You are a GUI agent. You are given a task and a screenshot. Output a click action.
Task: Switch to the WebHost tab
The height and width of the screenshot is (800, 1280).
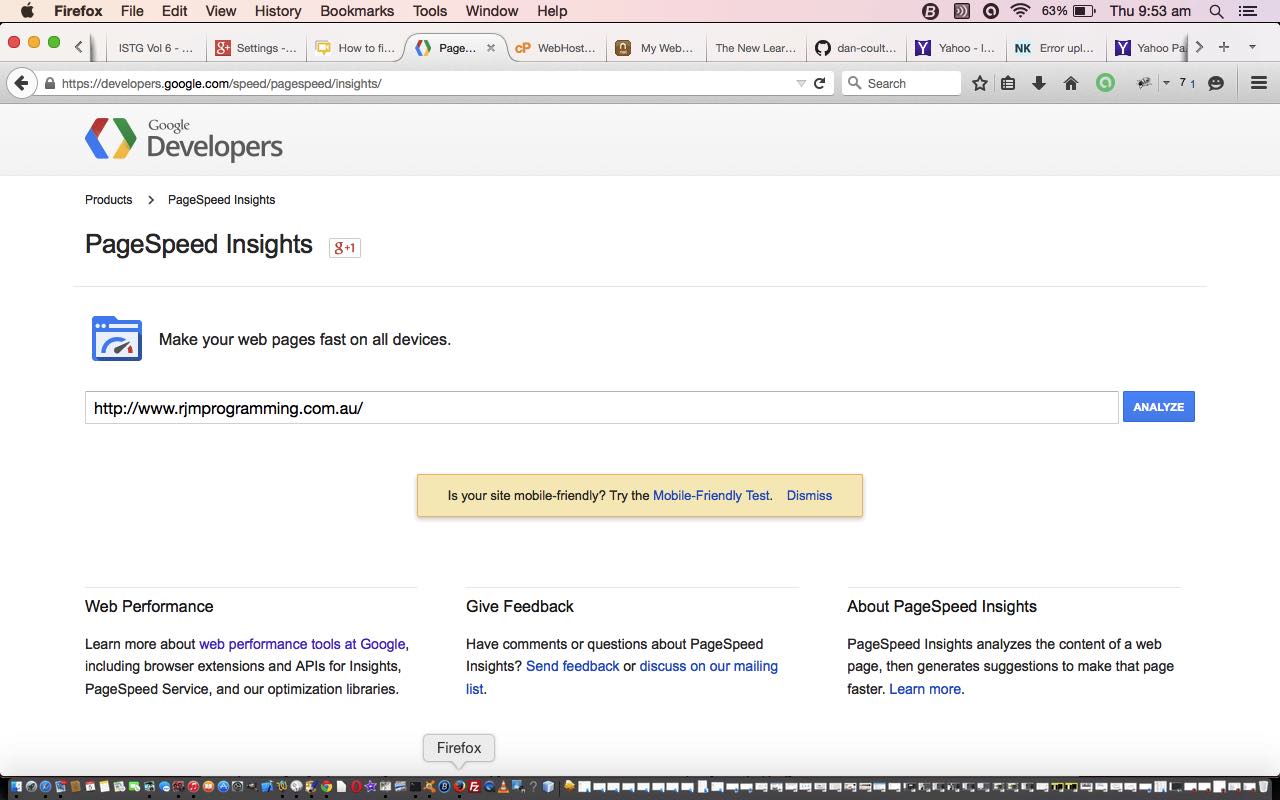pos(556,48)
